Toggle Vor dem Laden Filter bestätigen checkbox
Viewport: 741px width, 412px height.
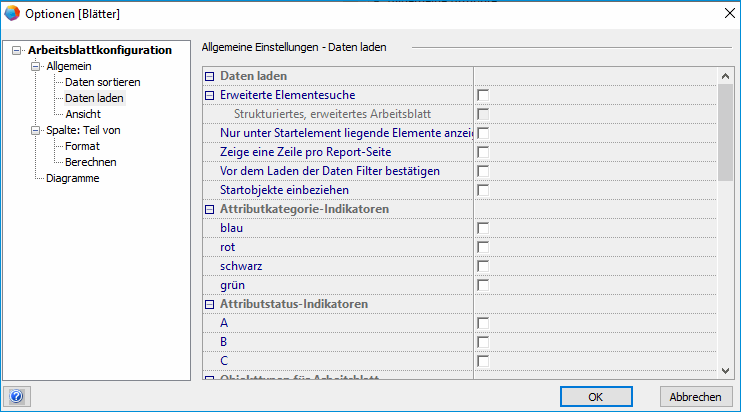click(x=483, y=171)
